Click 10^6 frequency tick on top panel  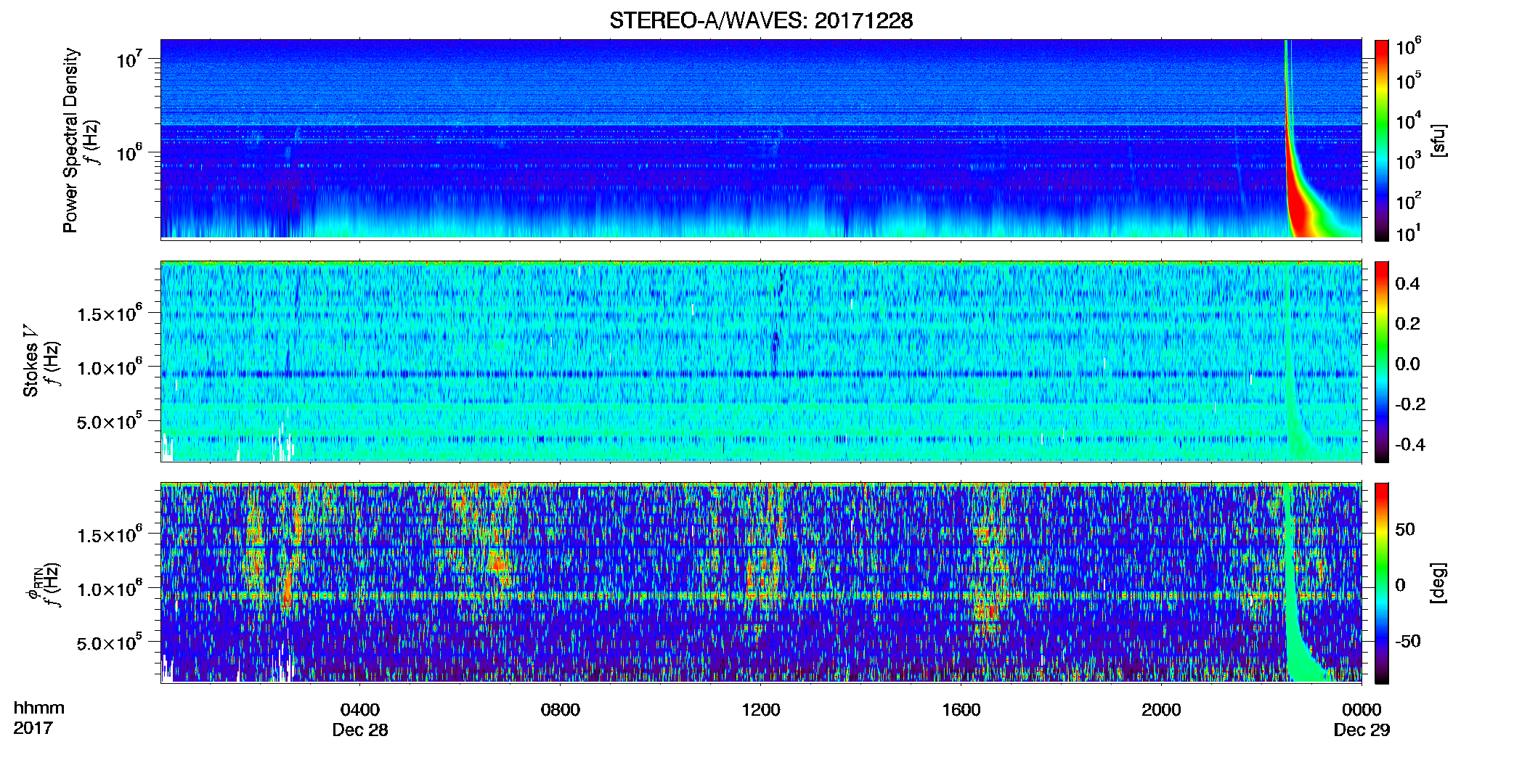(x=129, y=152)
